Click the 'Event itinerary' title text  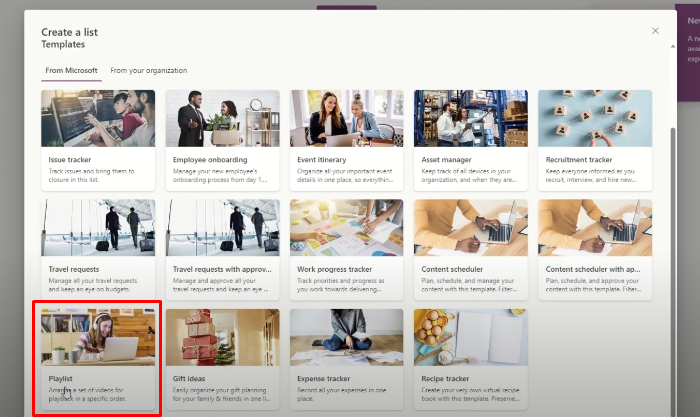(x=321, y=160)
